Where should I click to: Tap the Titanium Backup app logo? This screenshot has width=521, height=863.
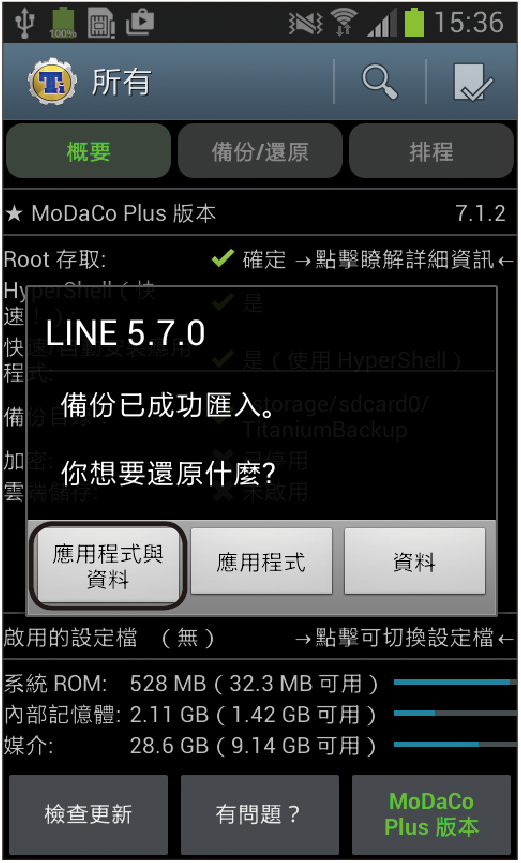tap(52, 81)
